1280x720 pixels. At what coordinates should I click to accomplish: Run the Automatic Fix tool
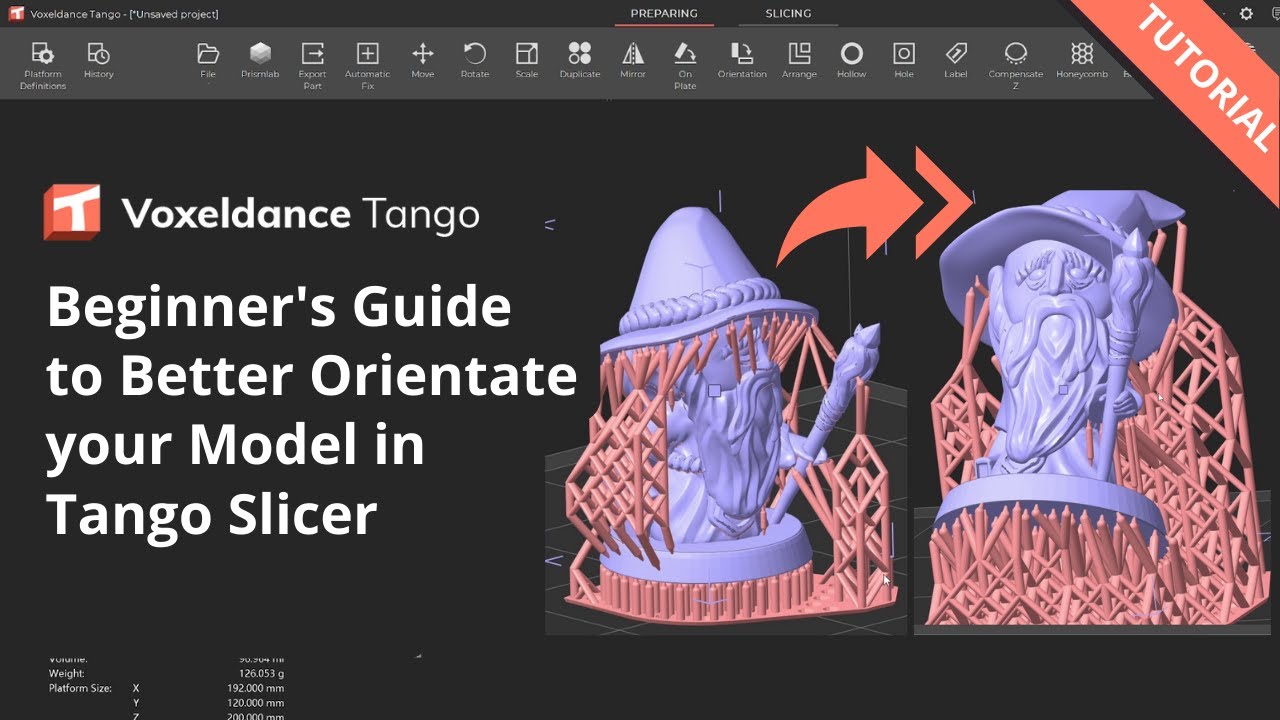click(x=368, y=66)
